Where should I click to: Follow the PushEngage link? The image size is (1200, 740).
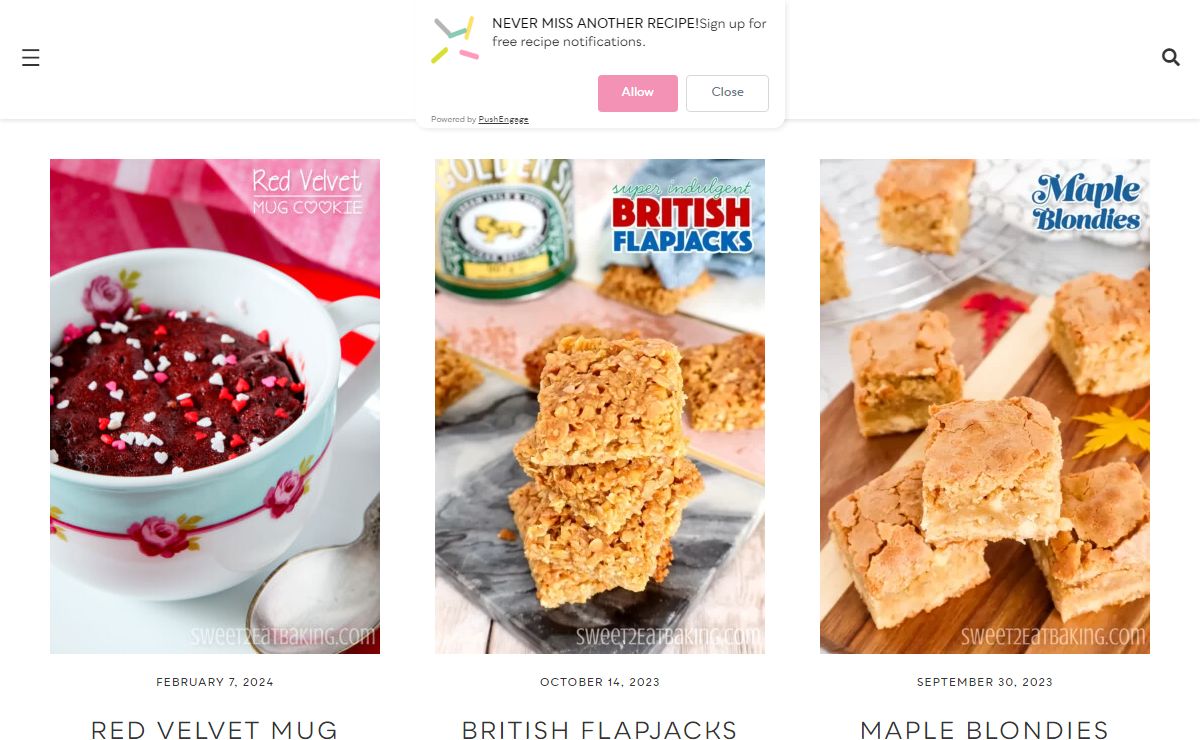point(503,120)
